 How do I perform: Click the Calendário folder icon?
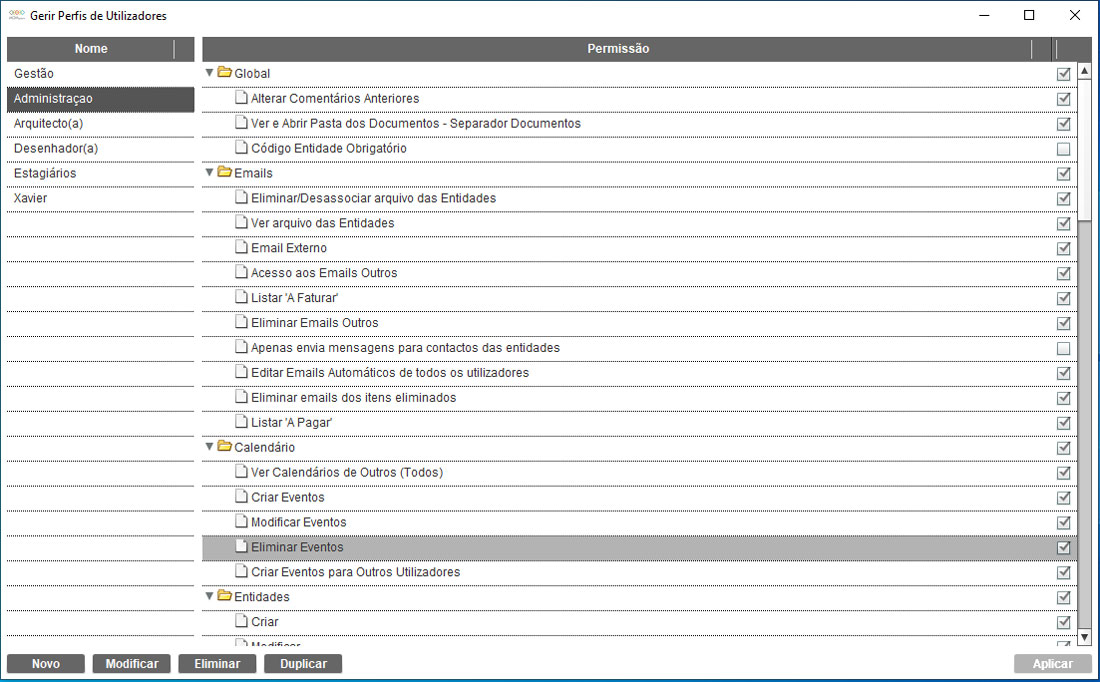224,447
